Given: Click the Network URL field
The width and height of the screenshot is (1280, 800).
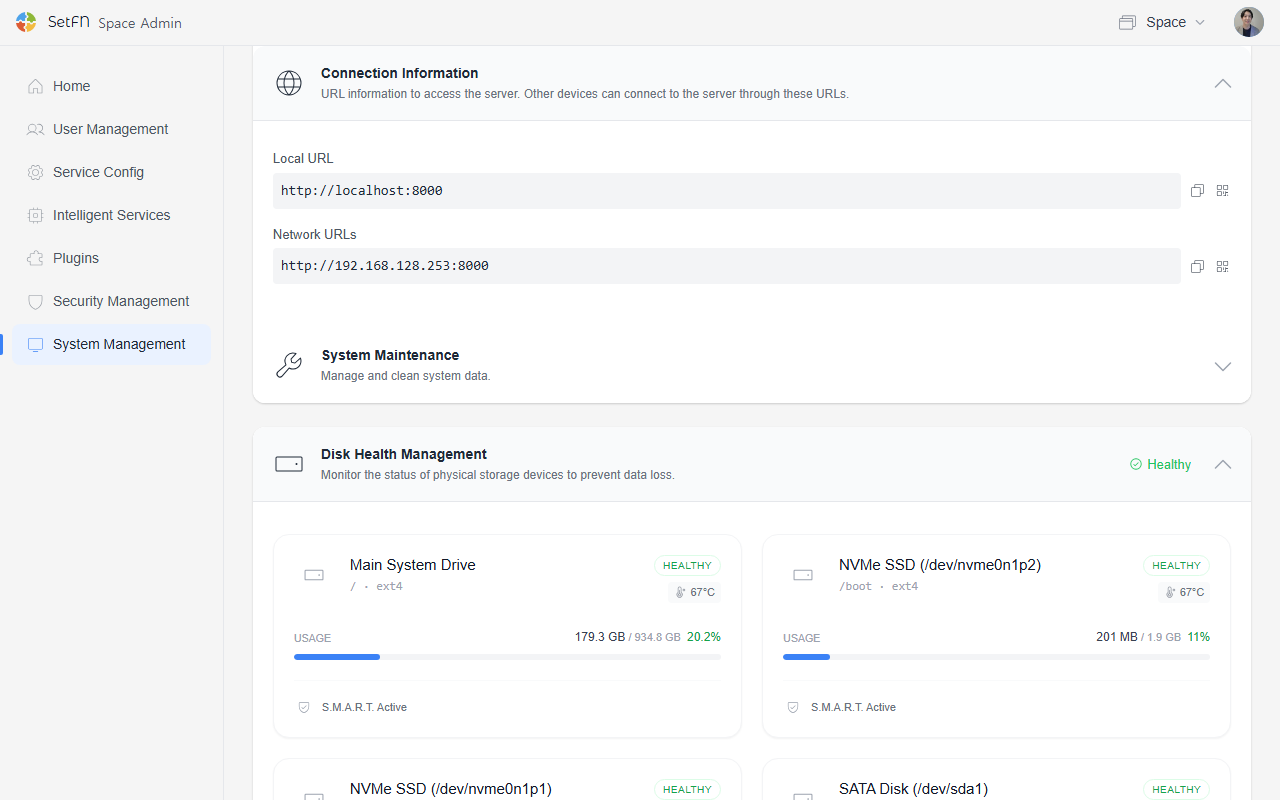Looking at the screenshot, I should tap(727, 267).
